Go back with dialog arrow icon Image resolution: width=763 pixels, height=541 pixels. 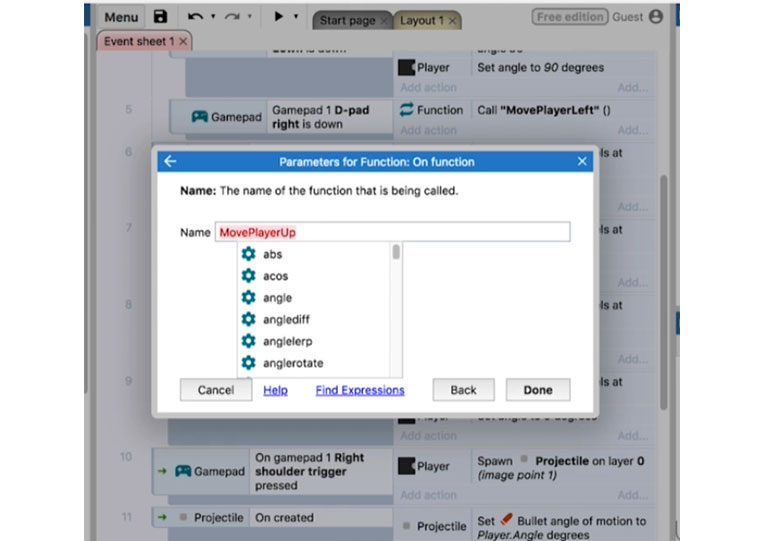170,161
